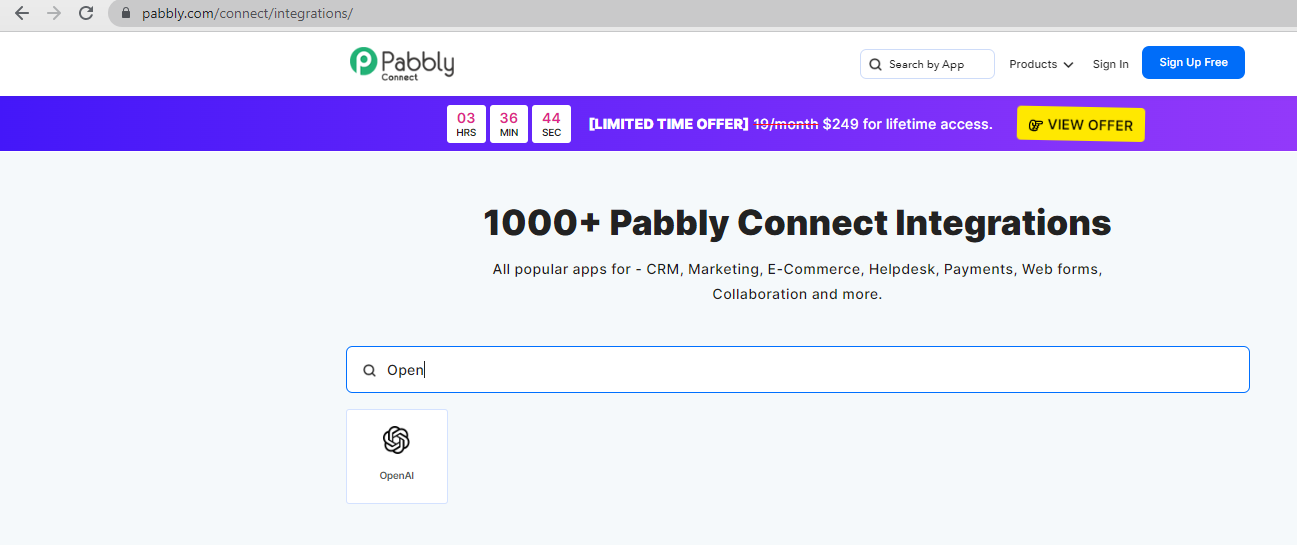Click the magnifier icon in the integrations search

click(x=369, y=370)
